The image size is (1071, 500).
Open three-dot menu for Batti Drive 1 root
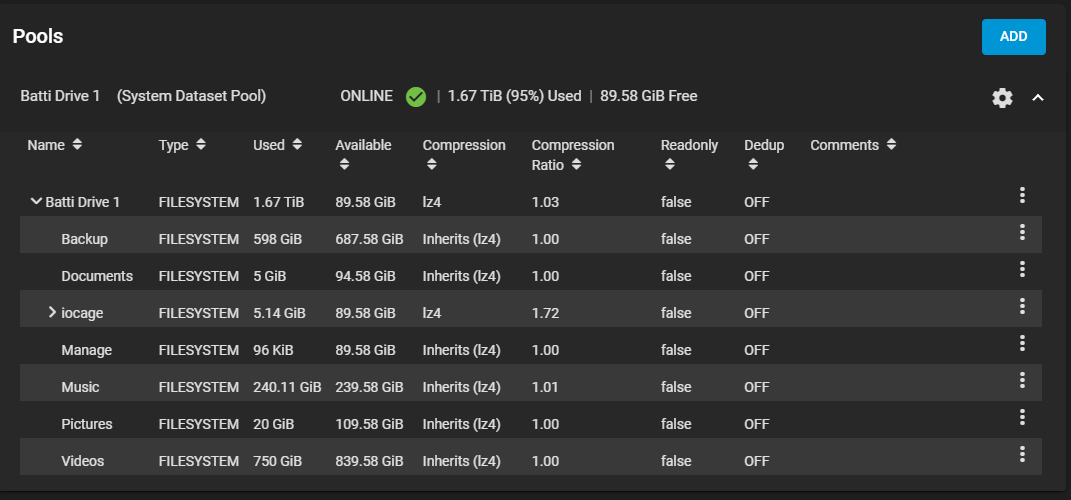(1022, 195)
